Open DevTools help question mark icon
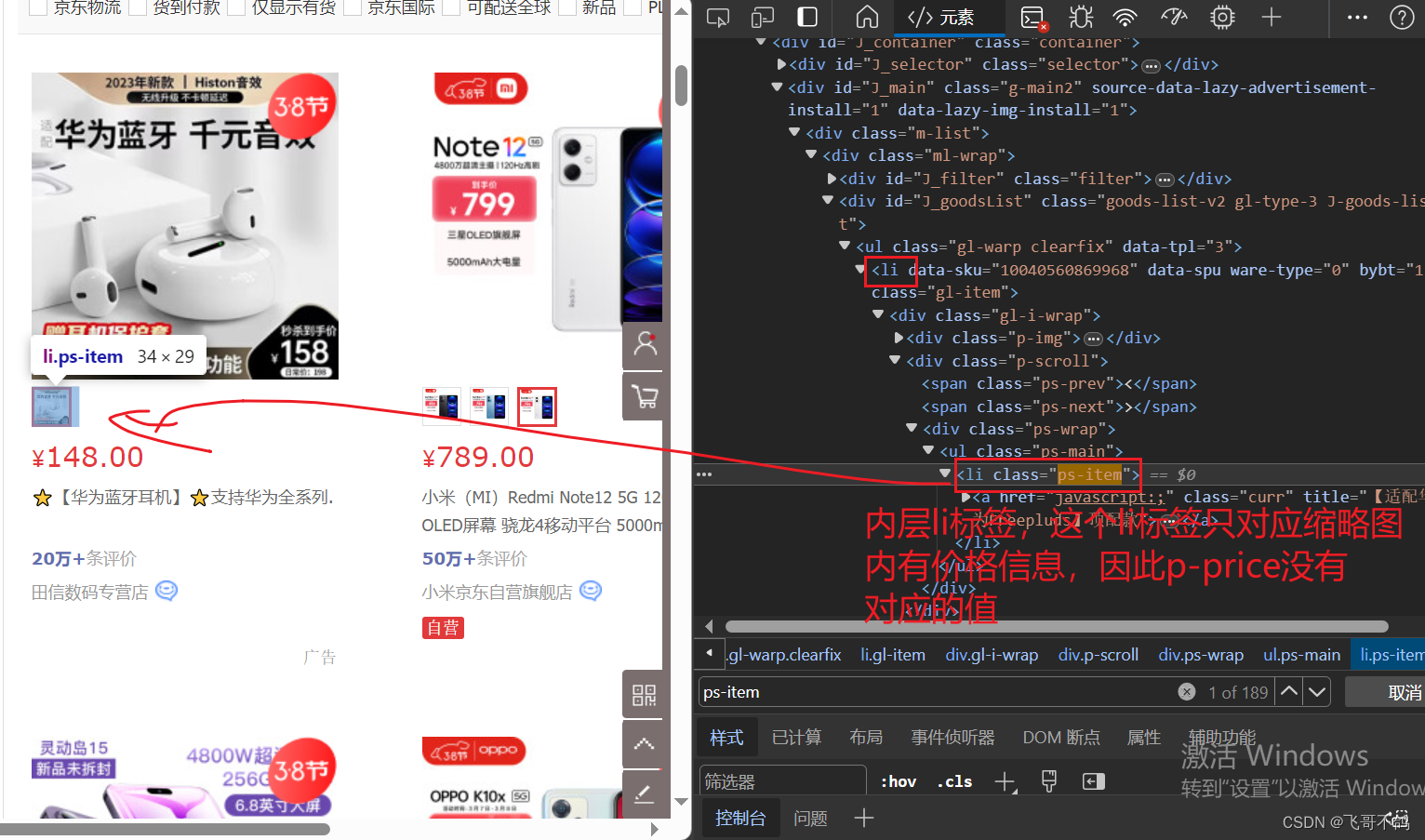 point(1402,17)
